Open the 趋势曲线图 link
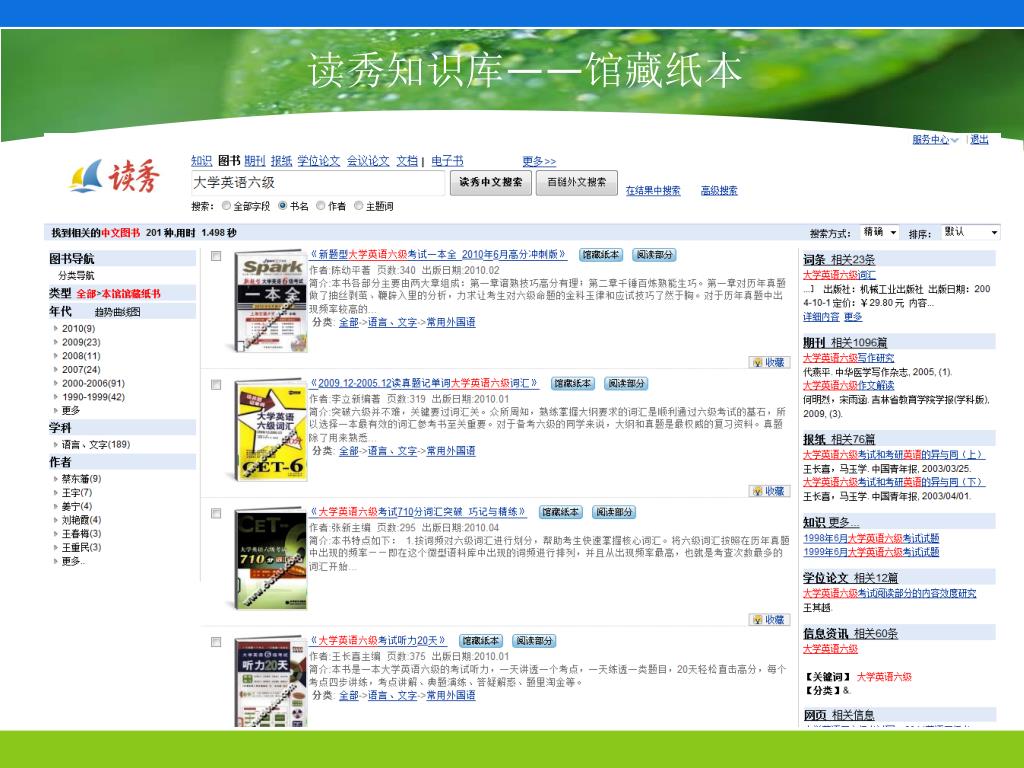This screenshot has height=768, width=1024. point(117,312)
